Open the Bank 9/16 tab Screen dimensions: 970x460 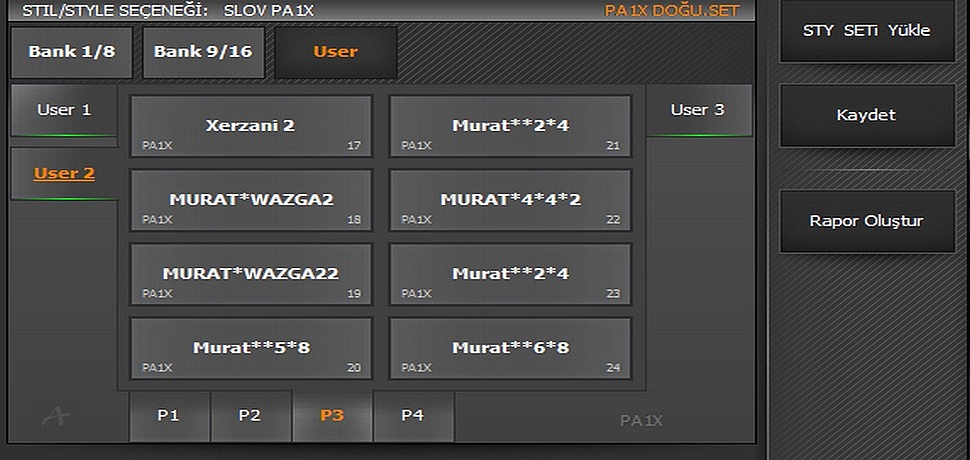click(203, 52)
